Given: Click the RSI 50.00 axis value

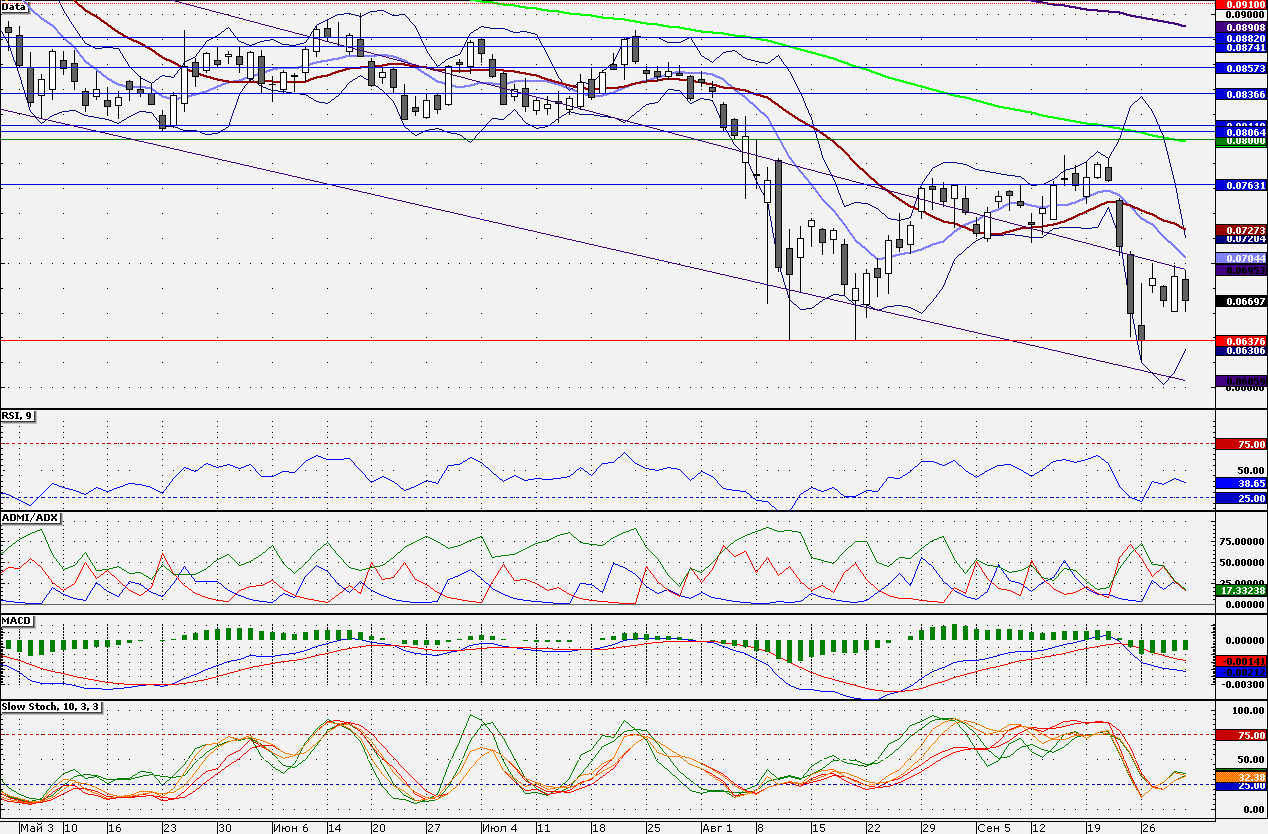Looking at the screenshot, I should click(x=1252, y=470).
